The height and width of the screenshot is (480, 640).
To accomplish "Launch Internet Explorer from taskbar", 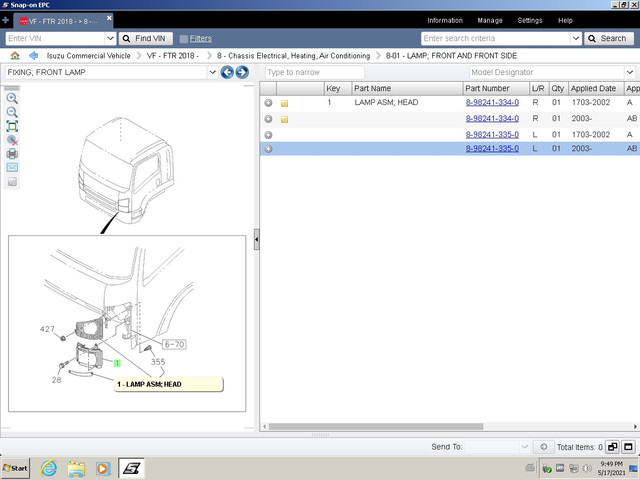I will 49,468.
